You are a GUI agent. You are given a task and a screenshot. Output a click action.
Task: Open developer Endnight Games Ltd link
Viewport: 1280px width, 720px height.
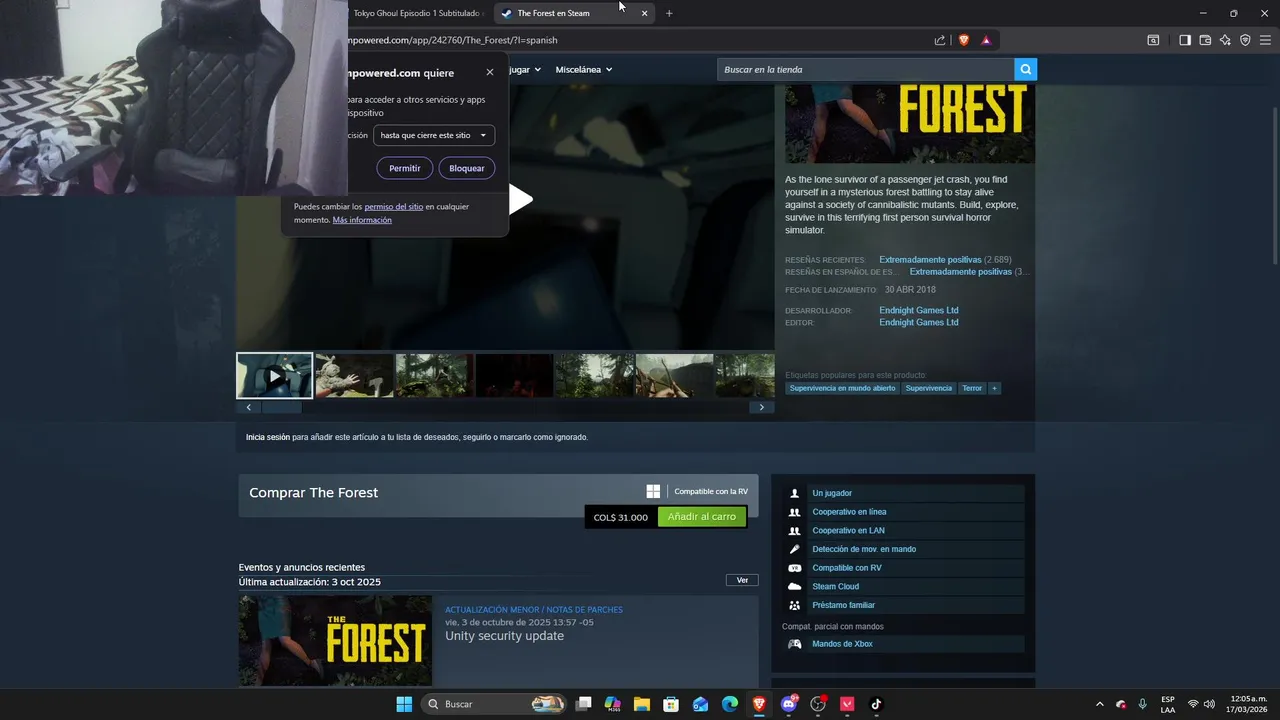[919, 310]
